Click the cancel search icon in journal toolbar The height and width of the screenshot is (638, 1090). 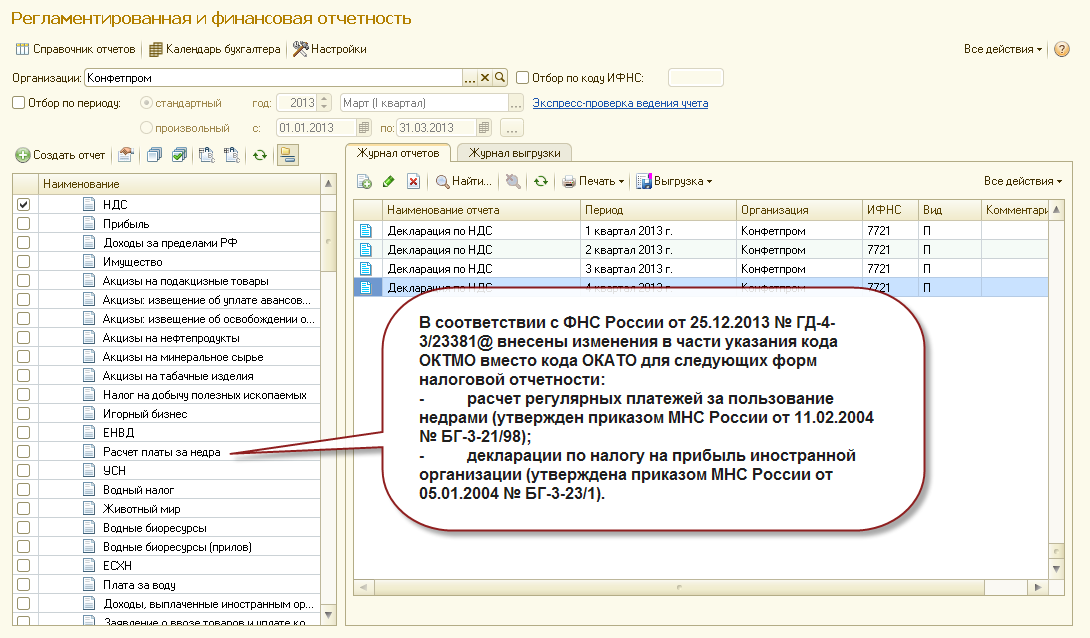click(x=513, y=181)
